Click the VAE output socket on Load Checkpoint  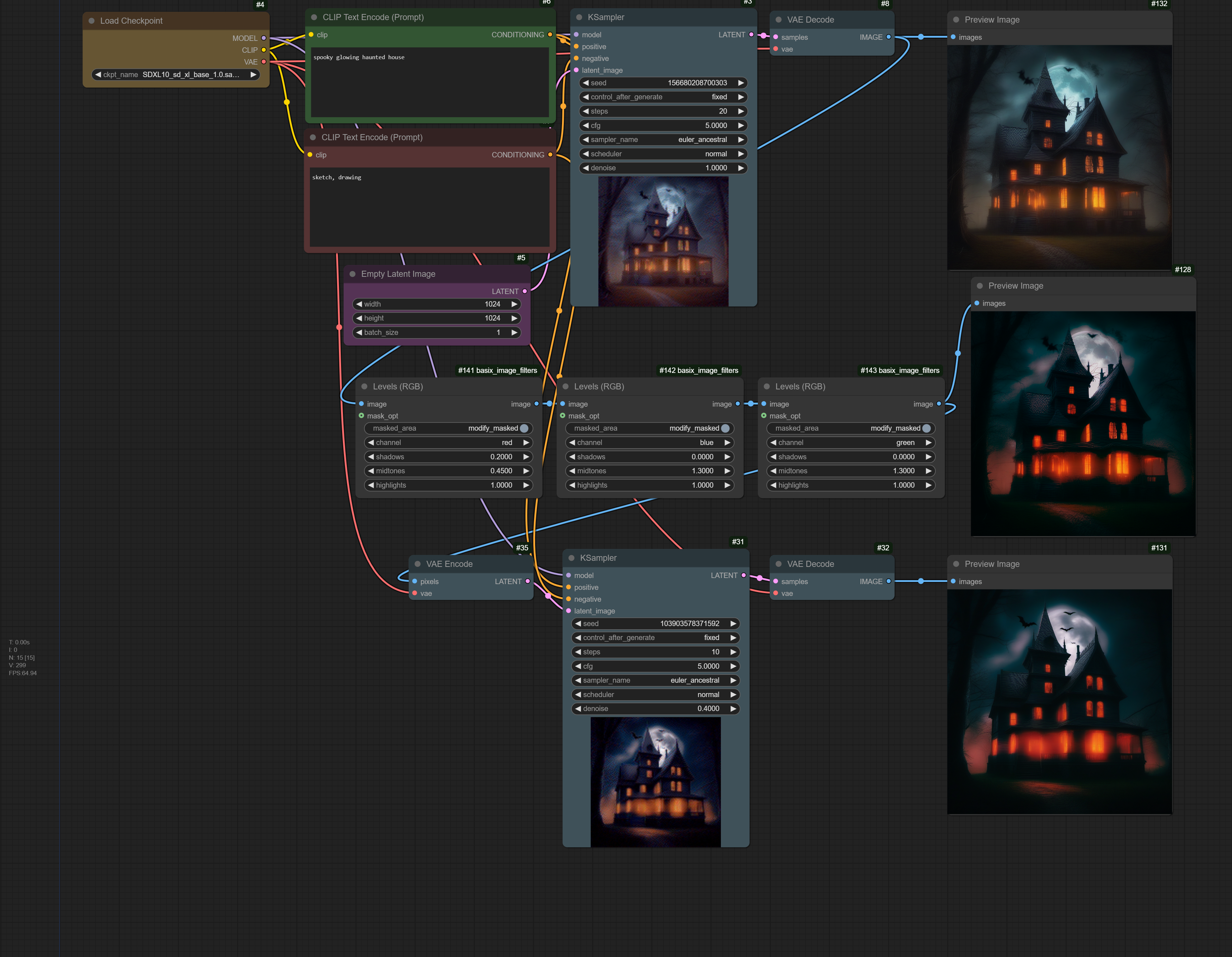[263, 62]
